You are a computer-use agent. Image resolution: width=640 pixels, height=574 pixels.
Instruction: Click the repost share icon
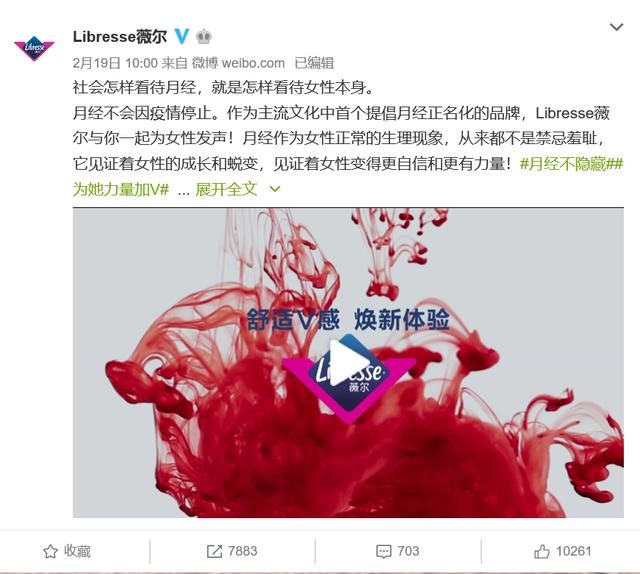(215, 551)
